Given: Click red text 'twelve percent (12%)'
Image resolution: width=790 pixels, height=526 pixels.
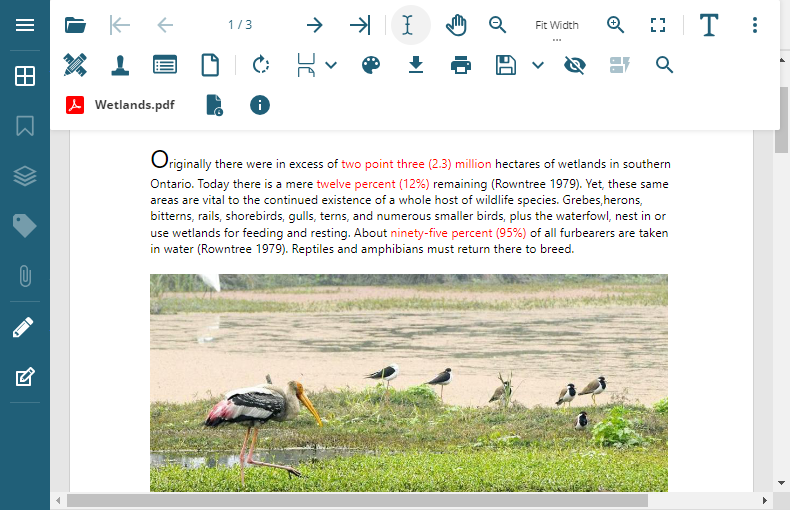Looking at the screenshot, I should click(x=373, y=184).
